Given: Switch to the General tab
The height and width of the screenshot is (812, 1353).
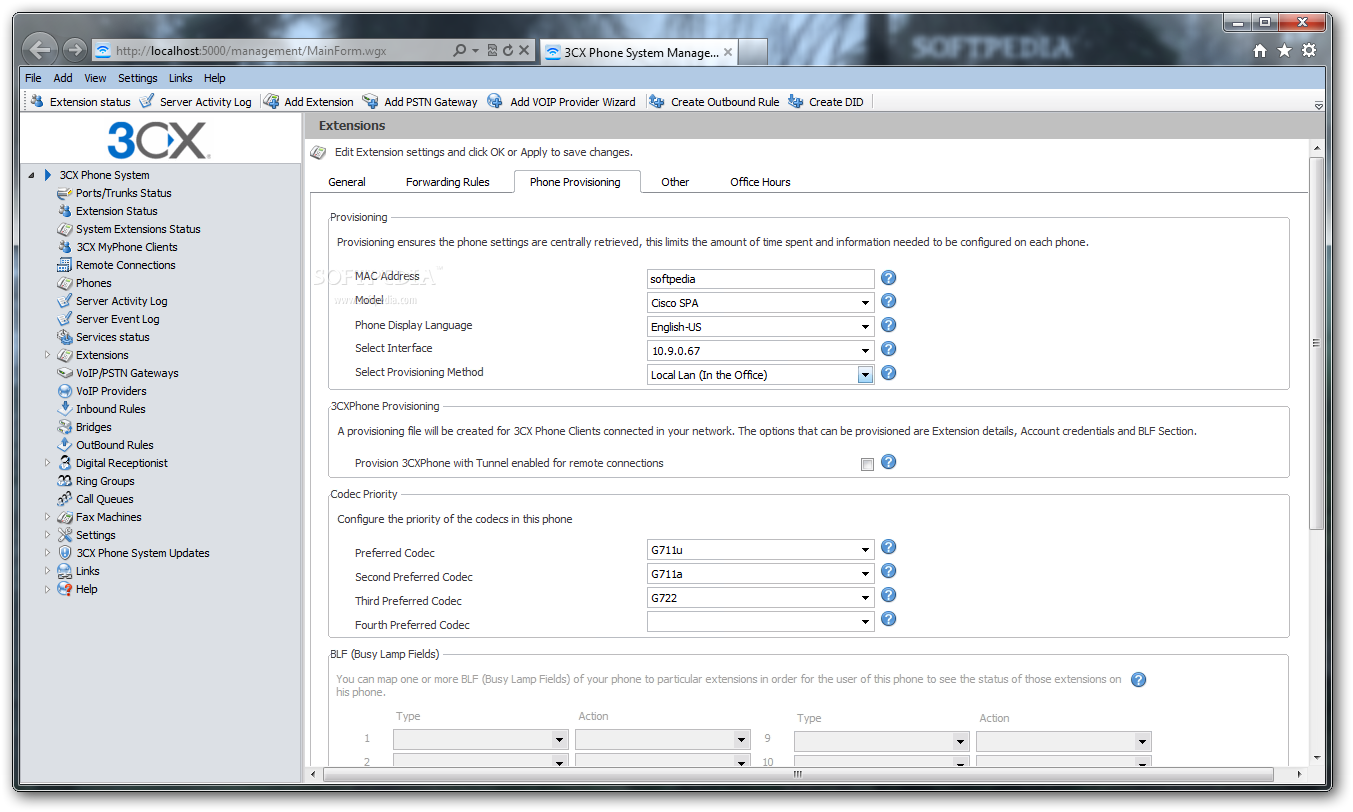Looking at the screenshot, I should point(347,182).
